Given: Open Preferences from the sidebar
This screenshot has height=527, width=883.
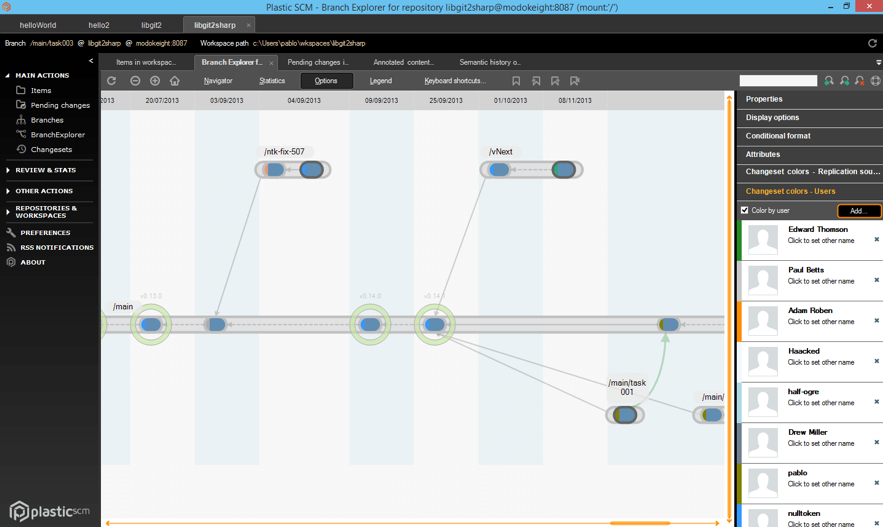Looking at the screenshot, I should pyautogui.click(x=38, y=233).
